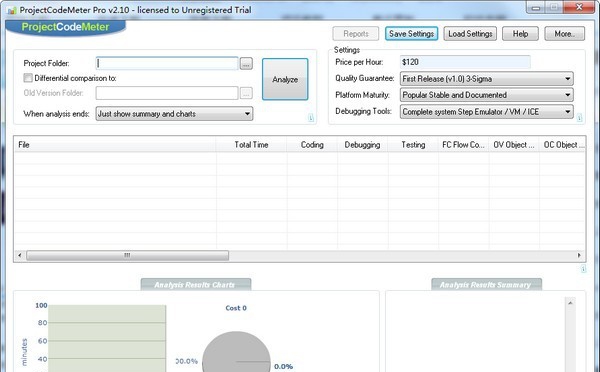The image size is (600, 372).
Task: Switch to Analysis Results Charts tab
Action: (x=196, y=284)
